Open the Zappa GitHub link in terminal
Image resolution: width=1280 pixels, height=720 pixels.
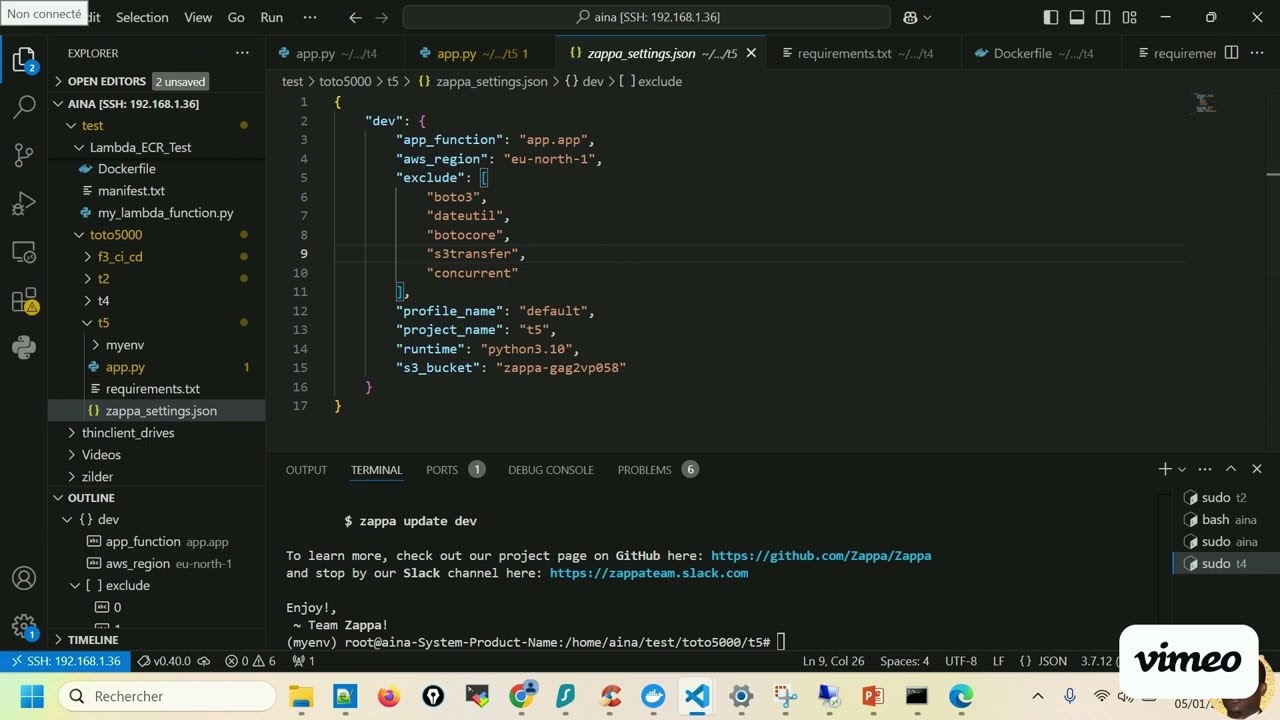click(821, 555)
